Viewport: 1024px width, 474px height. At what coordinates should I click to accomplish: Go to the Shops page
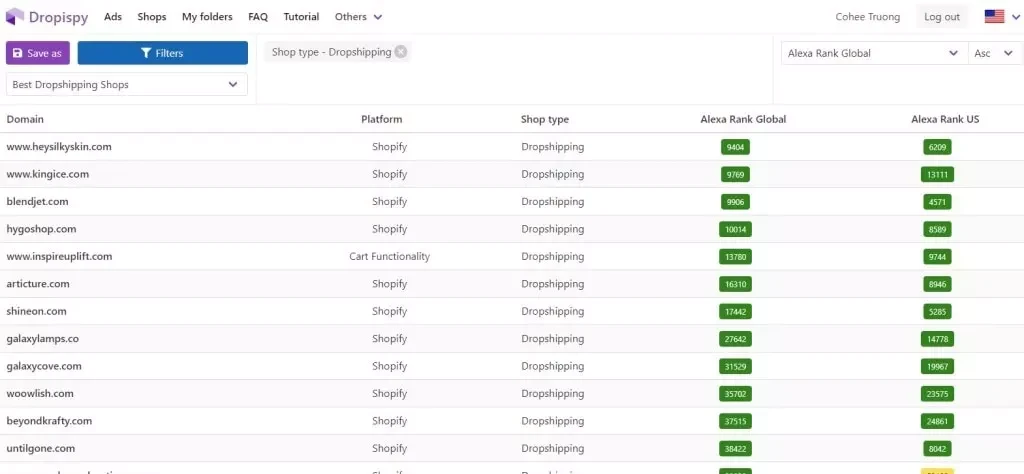click(x=152, y=17)
